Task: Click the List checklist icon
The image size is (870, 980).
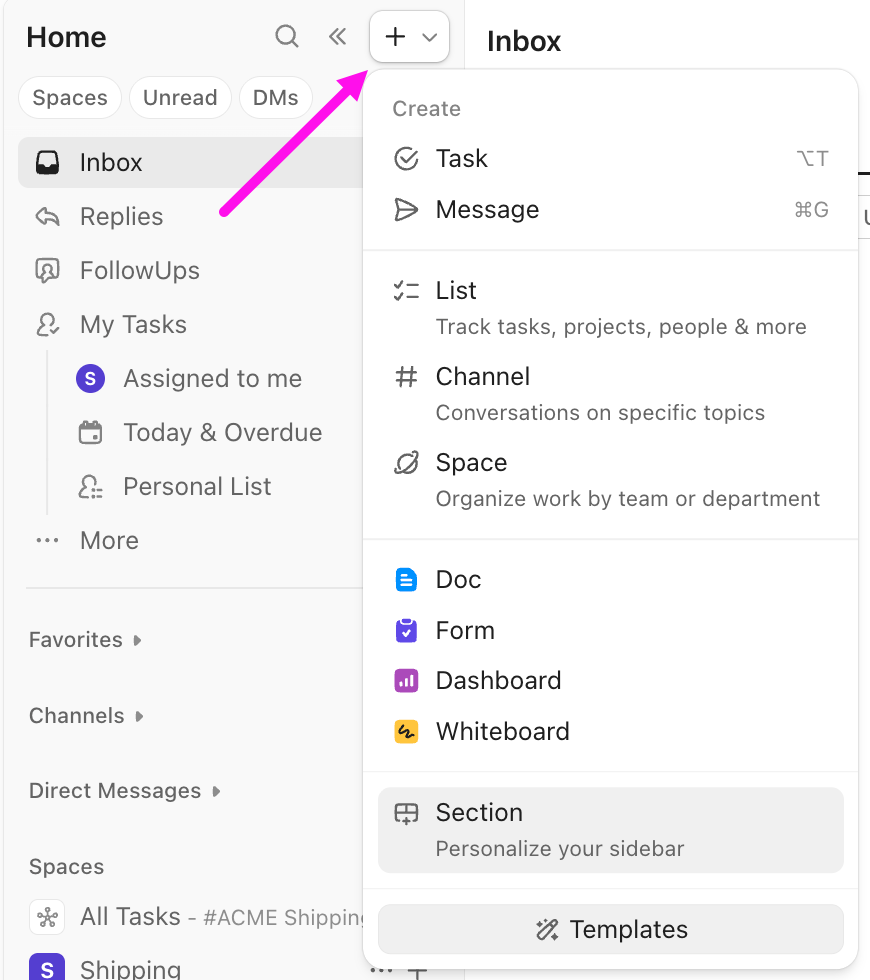Action: (x=406, y=291)
